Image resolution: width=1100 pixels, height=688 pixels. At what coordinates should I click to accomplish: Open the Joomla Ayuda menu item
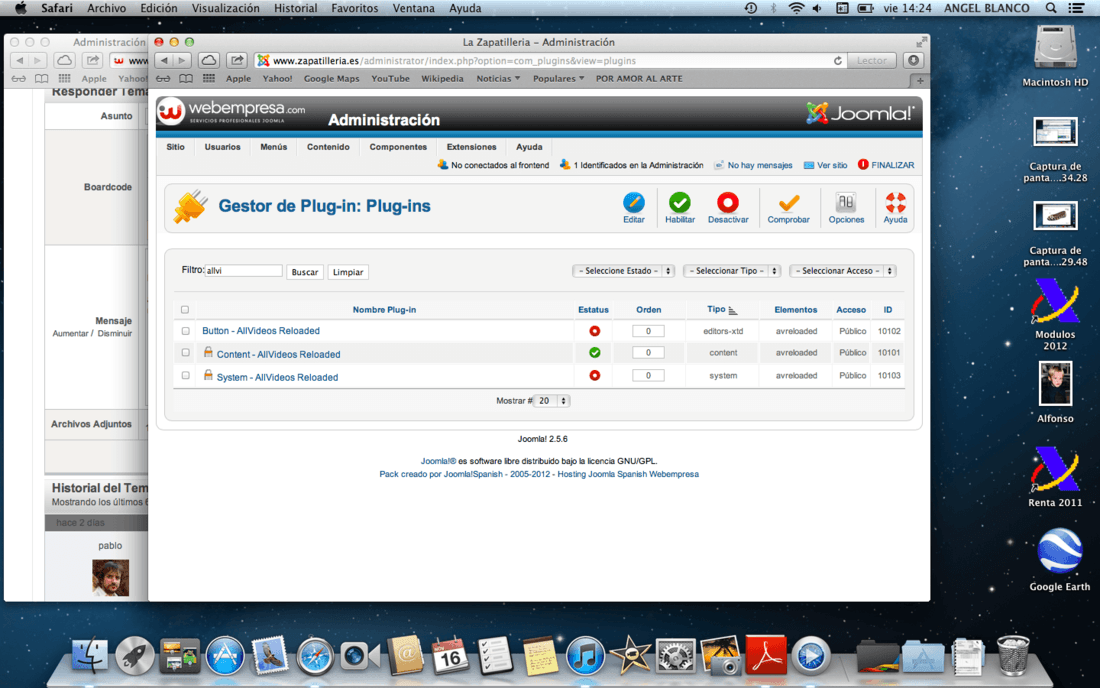coord(529,147)
